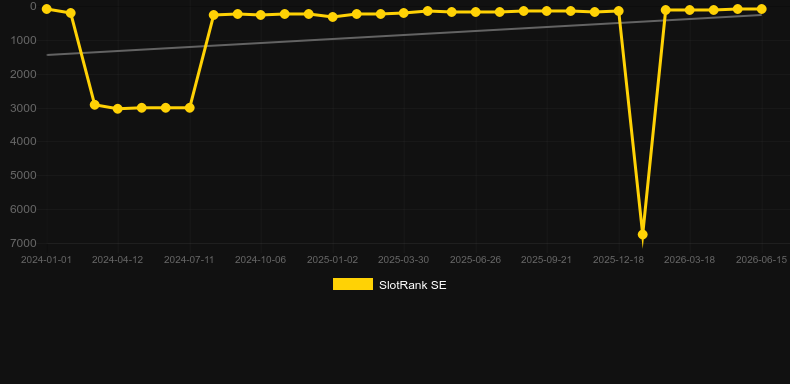
Task: Select the data point above 2025-06-26
Action: 475,12
